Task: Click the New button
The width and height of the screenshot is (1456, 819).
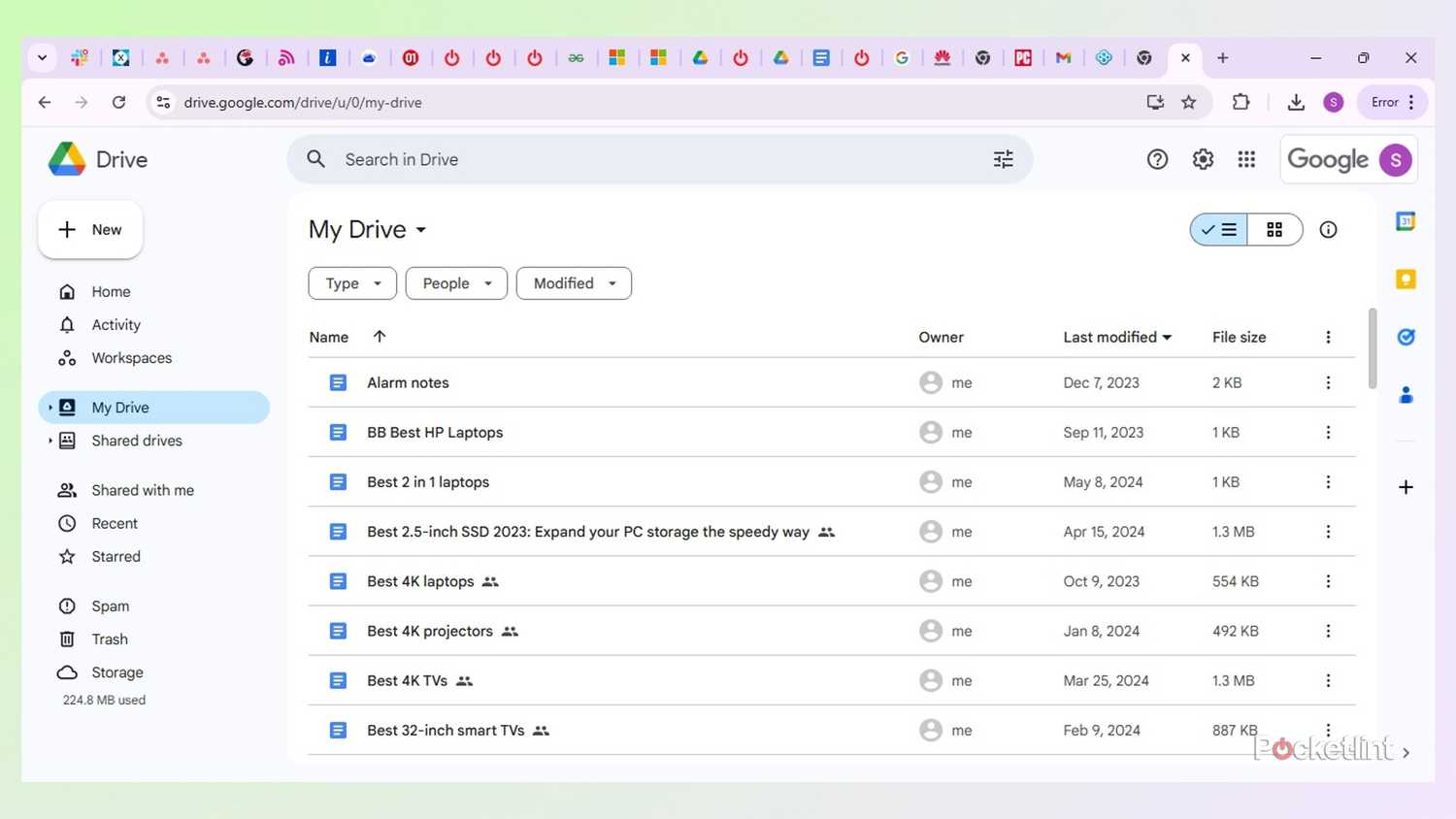Action: 89,230
